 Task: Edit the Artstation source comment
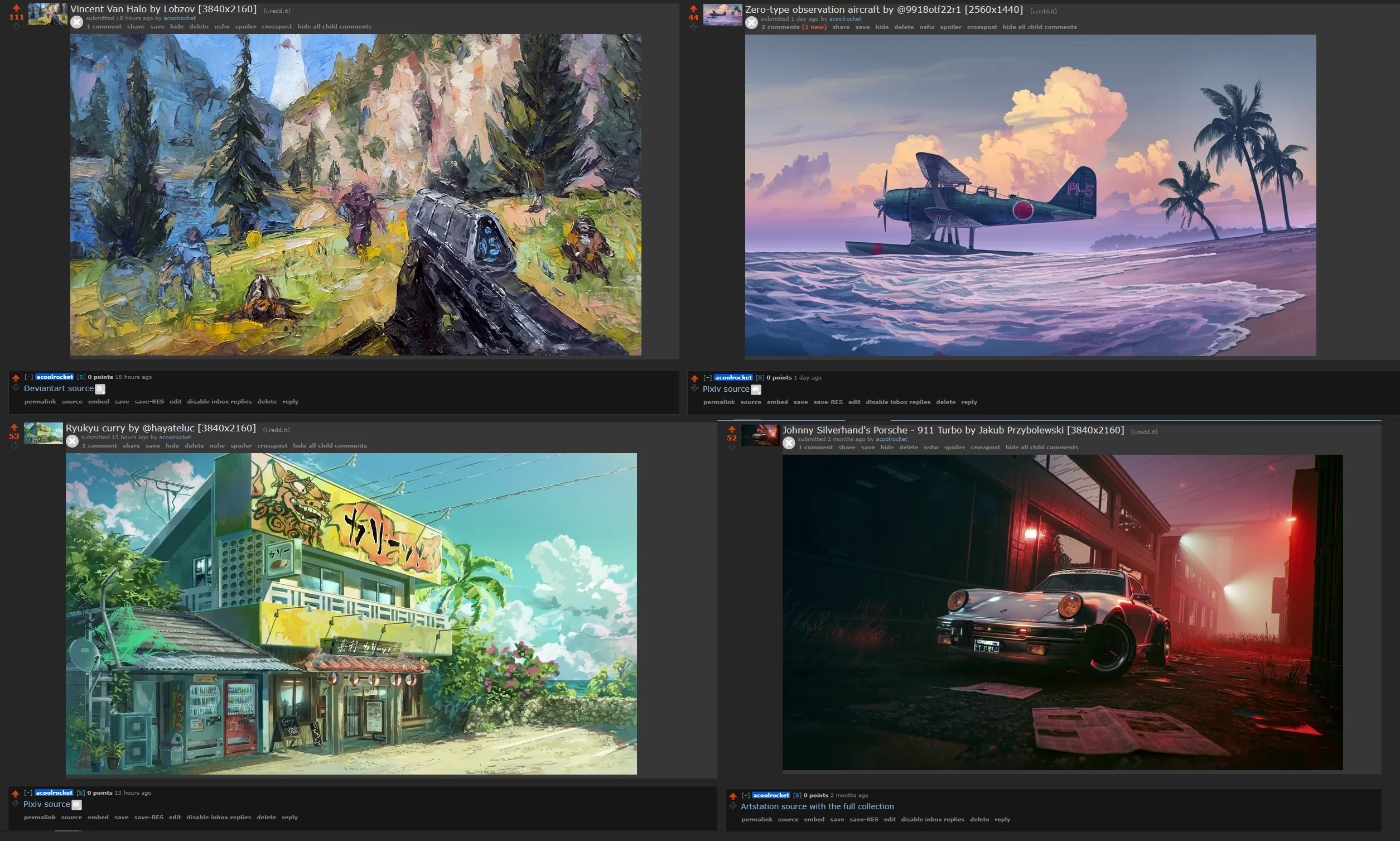pyautogui.click(x=890, y=819)
